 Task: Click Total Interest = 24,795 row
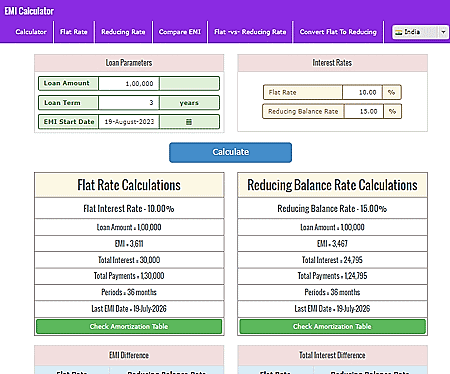332,260
